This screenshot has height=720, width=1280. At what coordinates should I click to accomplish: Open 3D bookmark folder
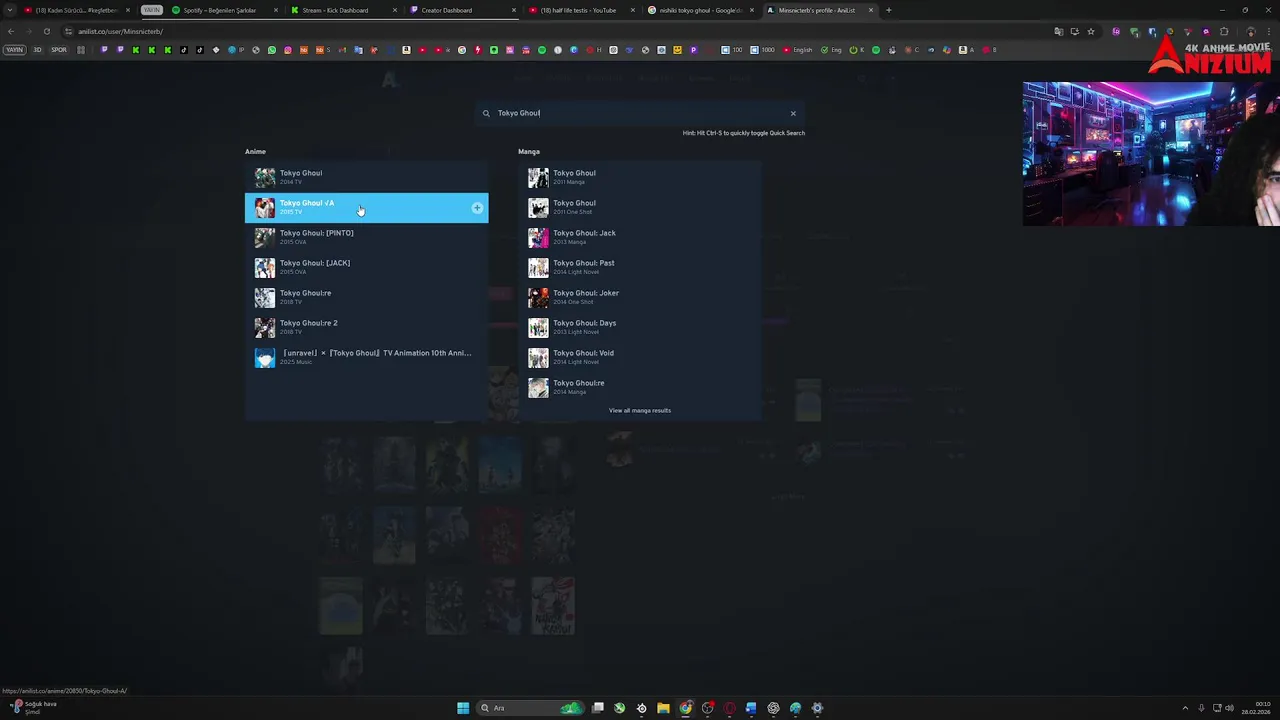37,50
